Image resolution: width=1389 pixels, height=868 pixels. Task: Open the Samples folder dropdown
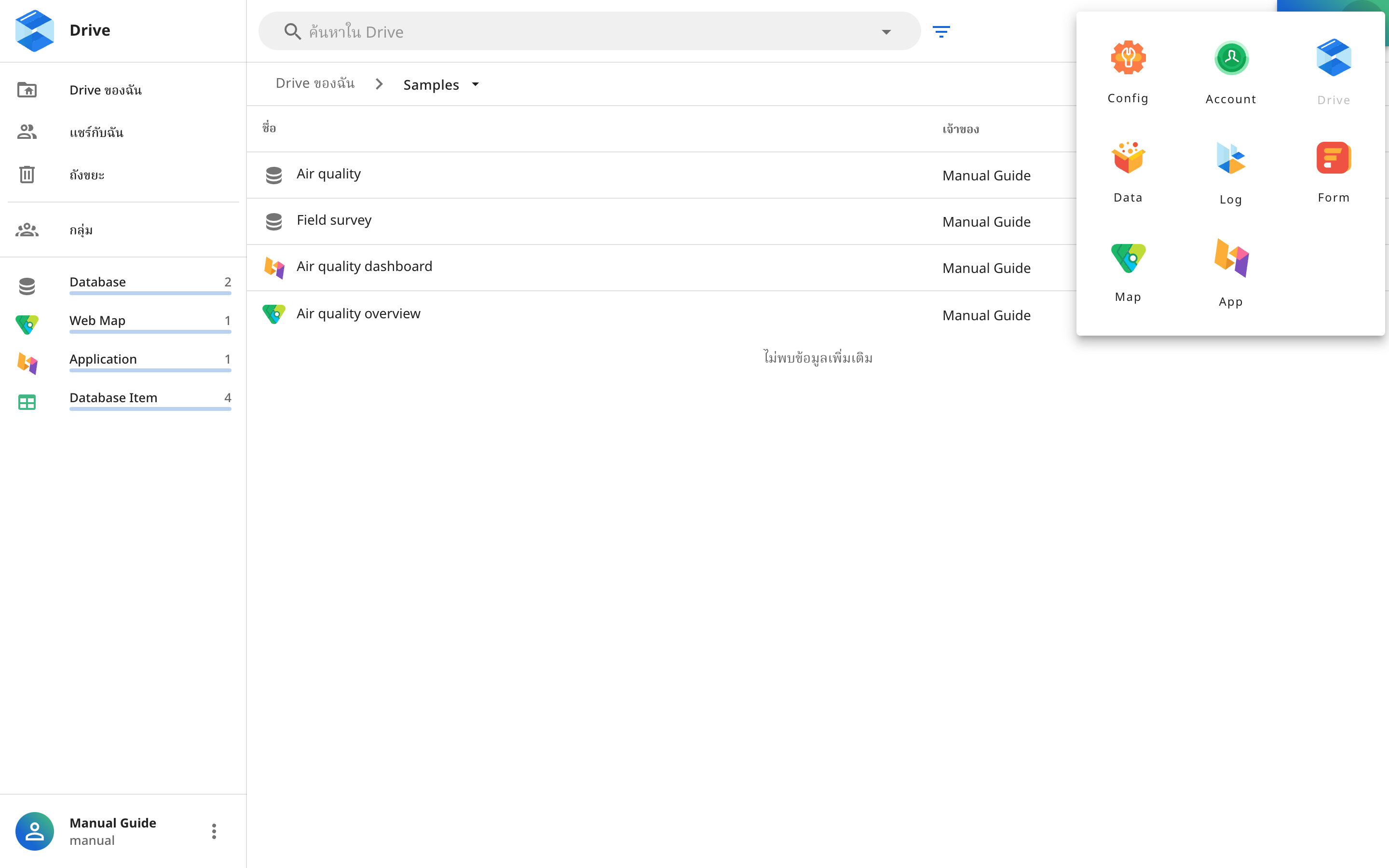tap(475, 84)
